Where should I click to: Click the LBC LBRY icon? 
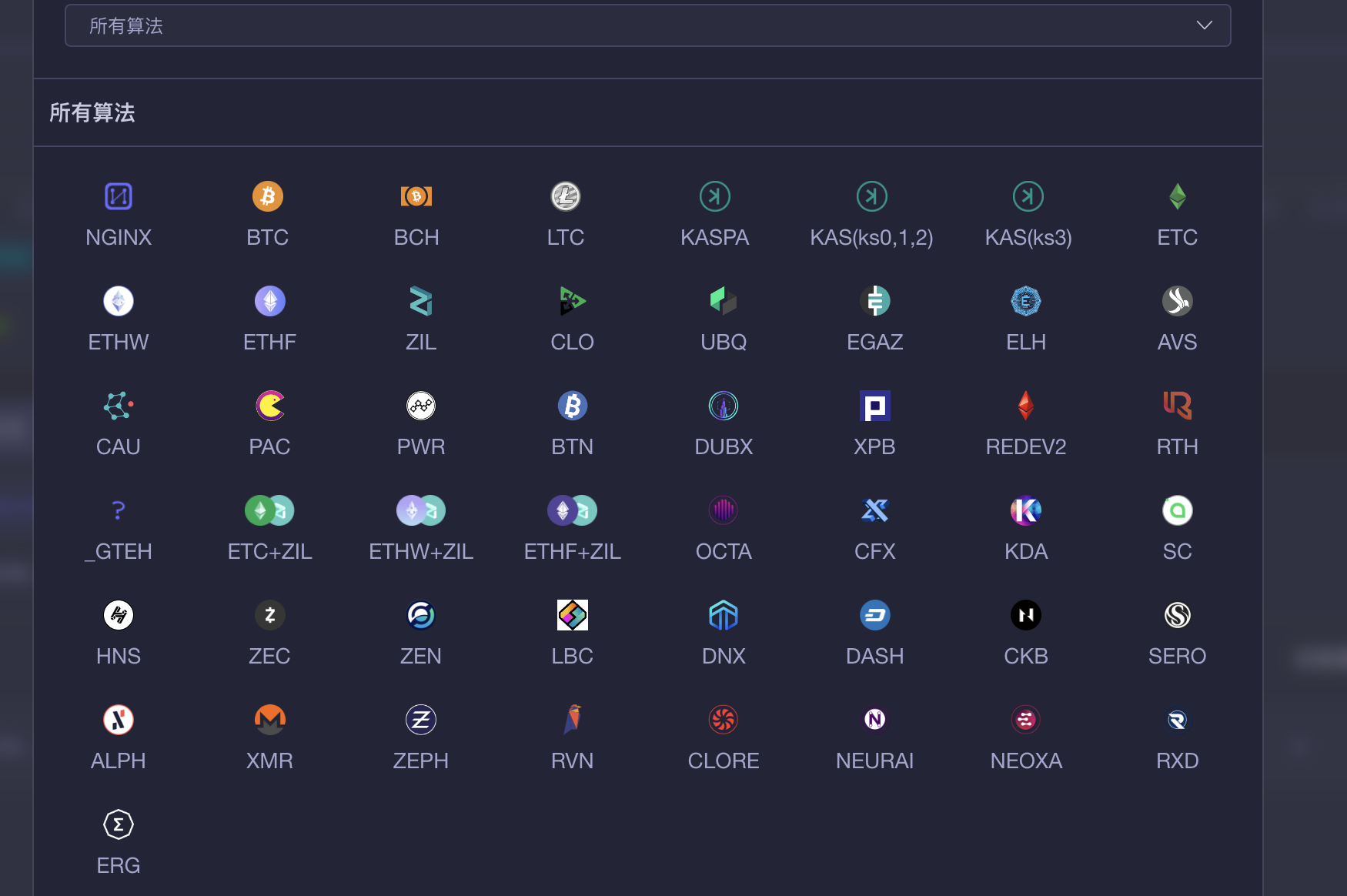pyautogui.click(x=573, y=615)
